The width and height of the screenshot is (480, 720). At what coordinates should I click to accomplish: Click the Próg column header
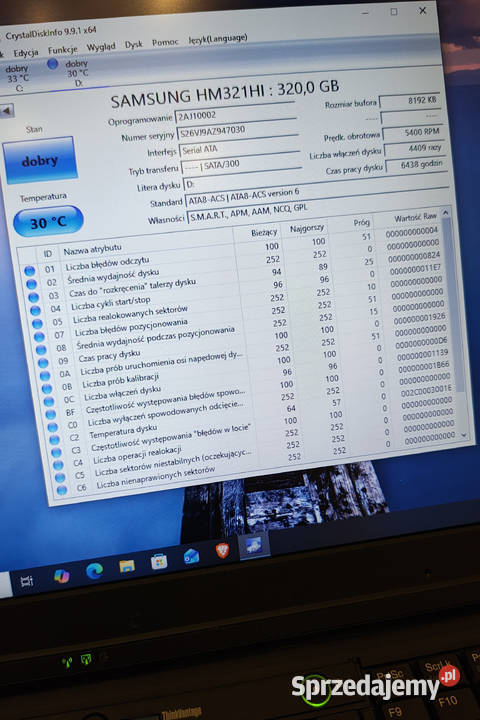pyautogui.click(x=361, y=223)
